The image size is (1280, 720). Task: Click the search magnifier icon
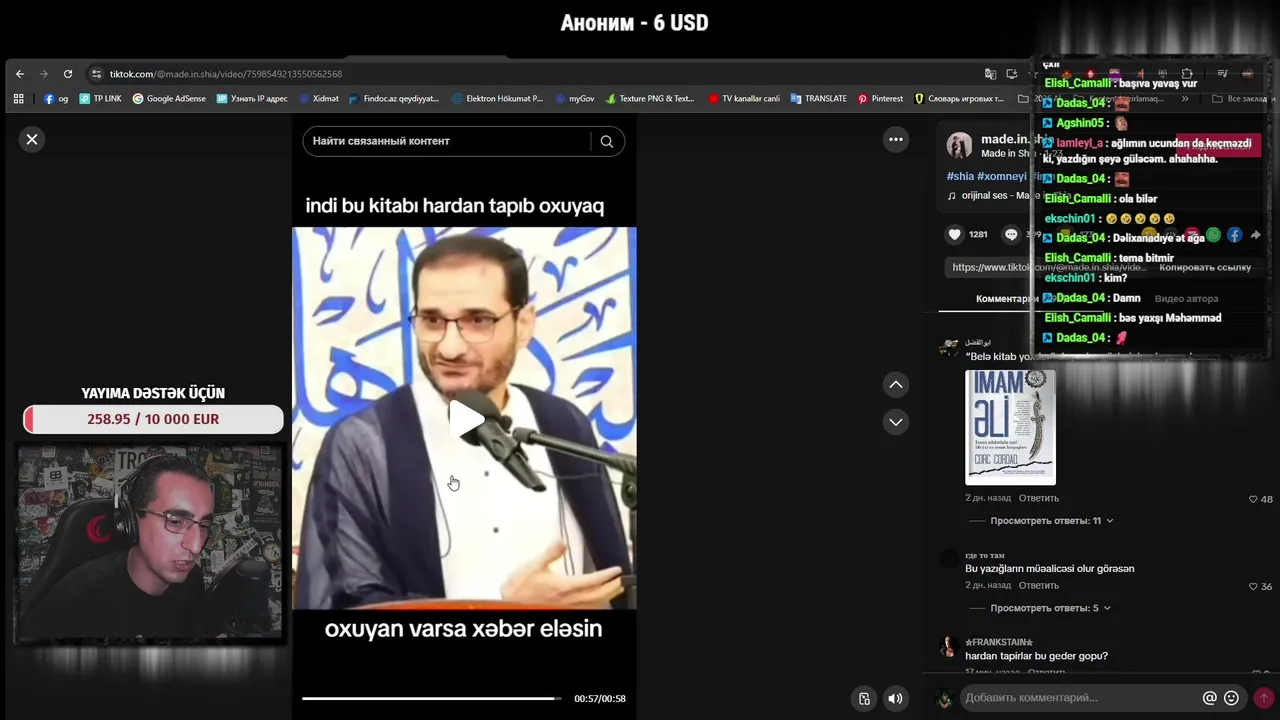606,141
